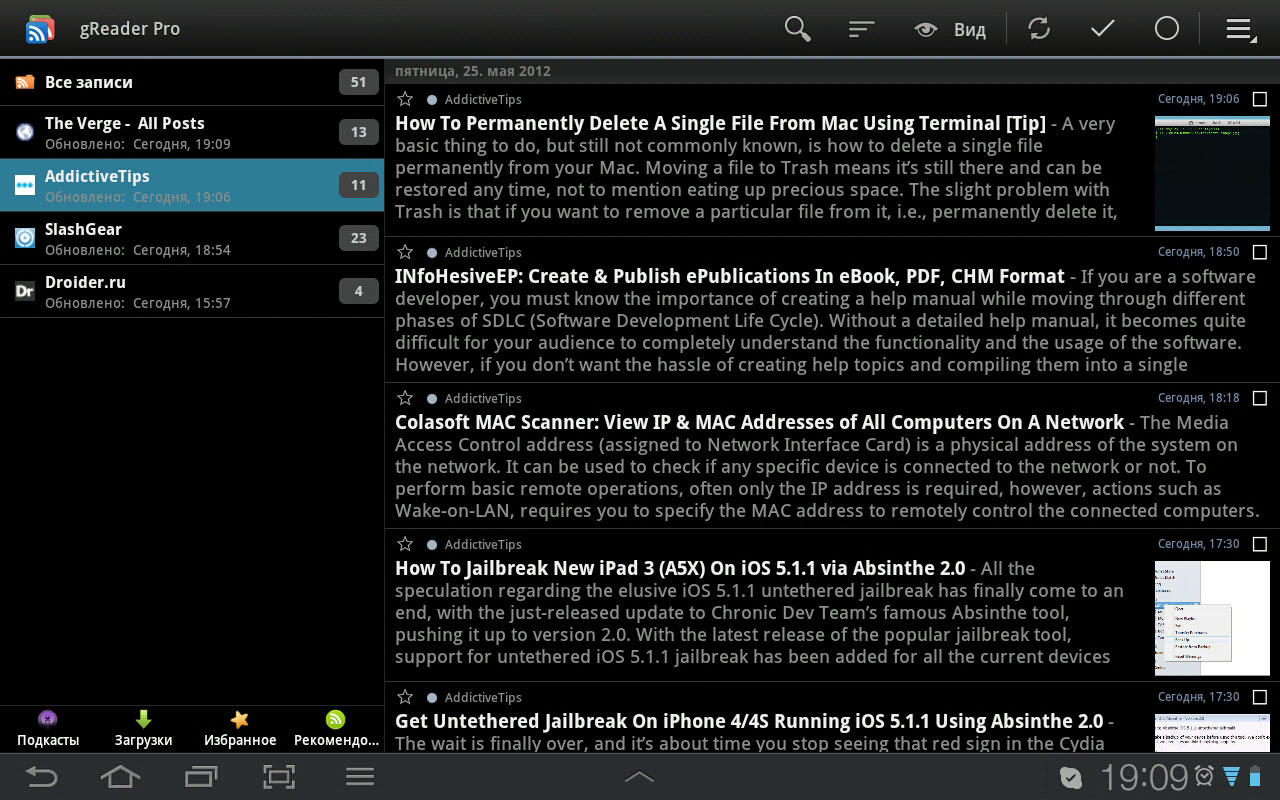
Task: Open Загрузки downloads section
Action: (x=143, y=729)
